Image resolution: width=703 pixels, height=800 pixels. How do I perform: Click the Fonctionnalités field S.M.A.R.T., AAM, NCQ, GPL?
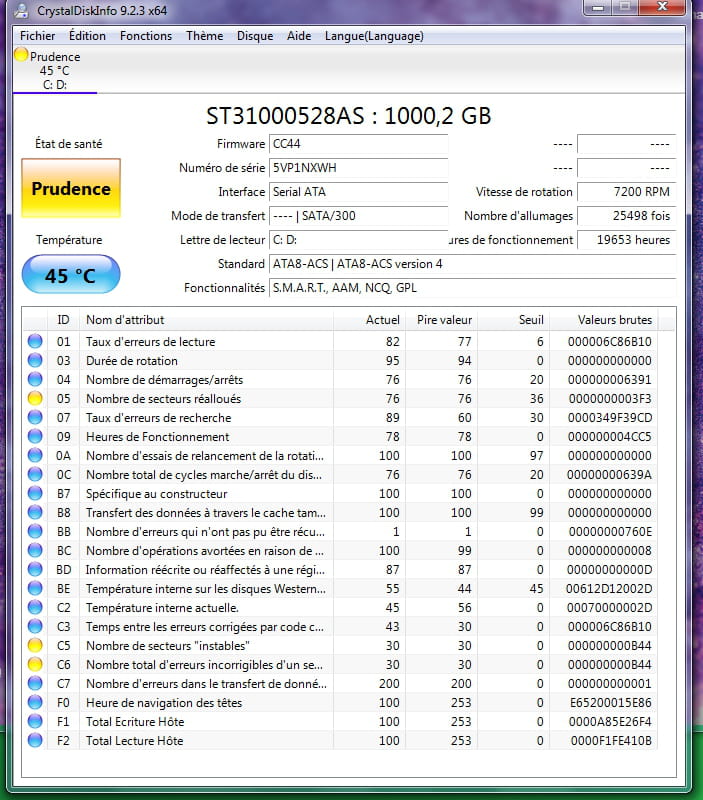(x=472, y=288)
